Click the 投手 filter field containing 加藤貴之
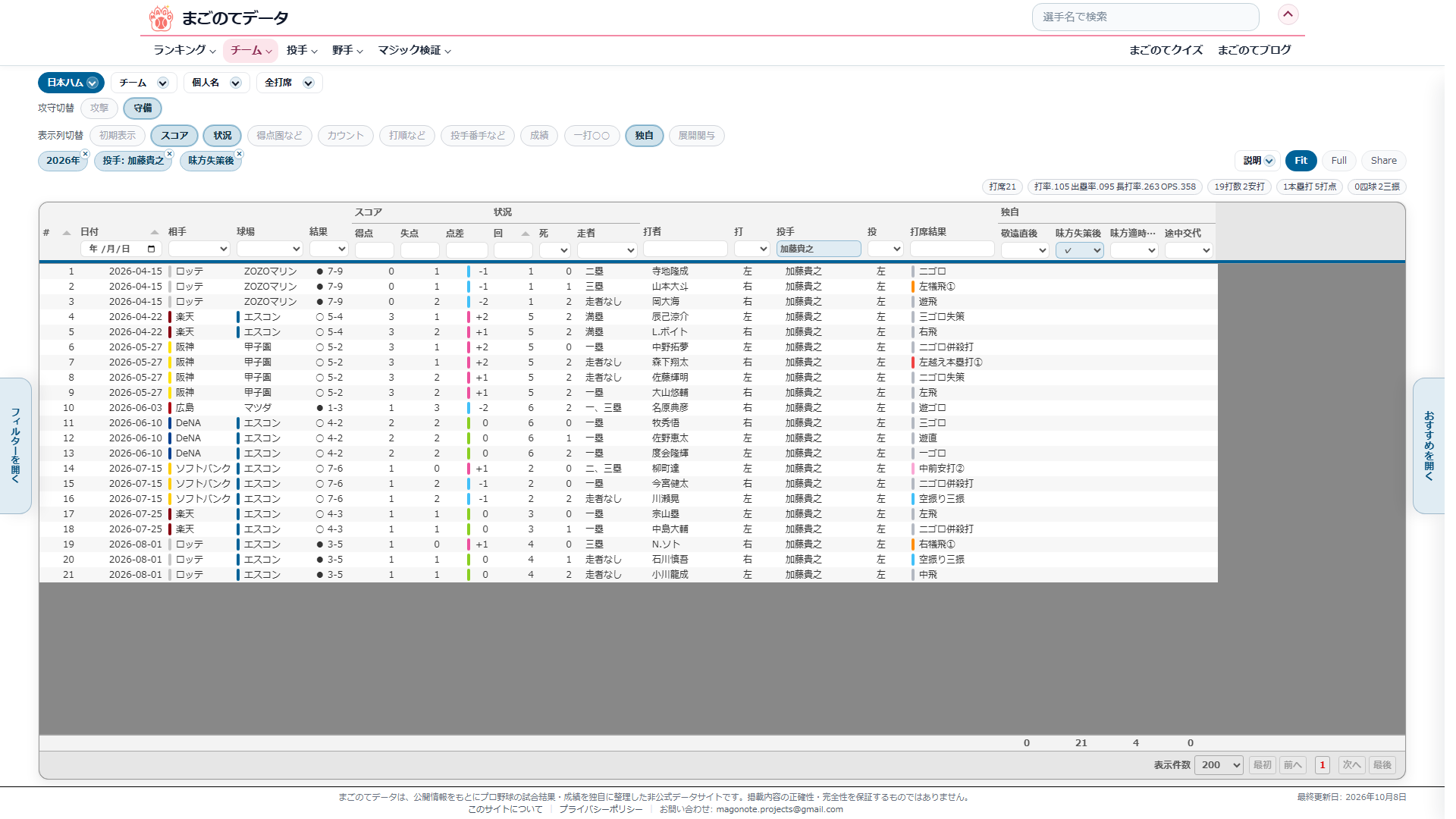 click(818, 249)
